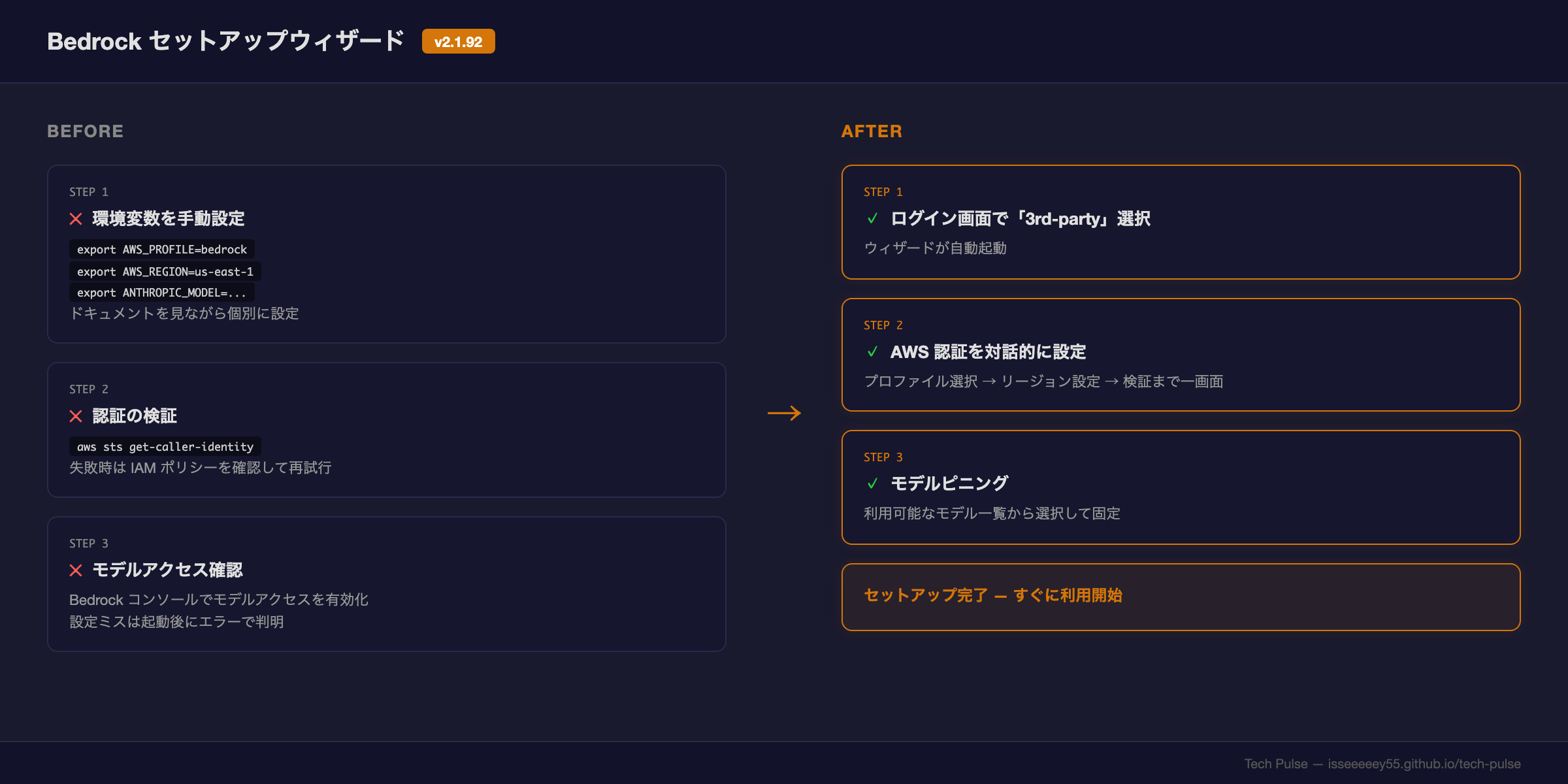Switch to the AFTER section header
Screen dimensions: 1568x784
tap(872, 131)
